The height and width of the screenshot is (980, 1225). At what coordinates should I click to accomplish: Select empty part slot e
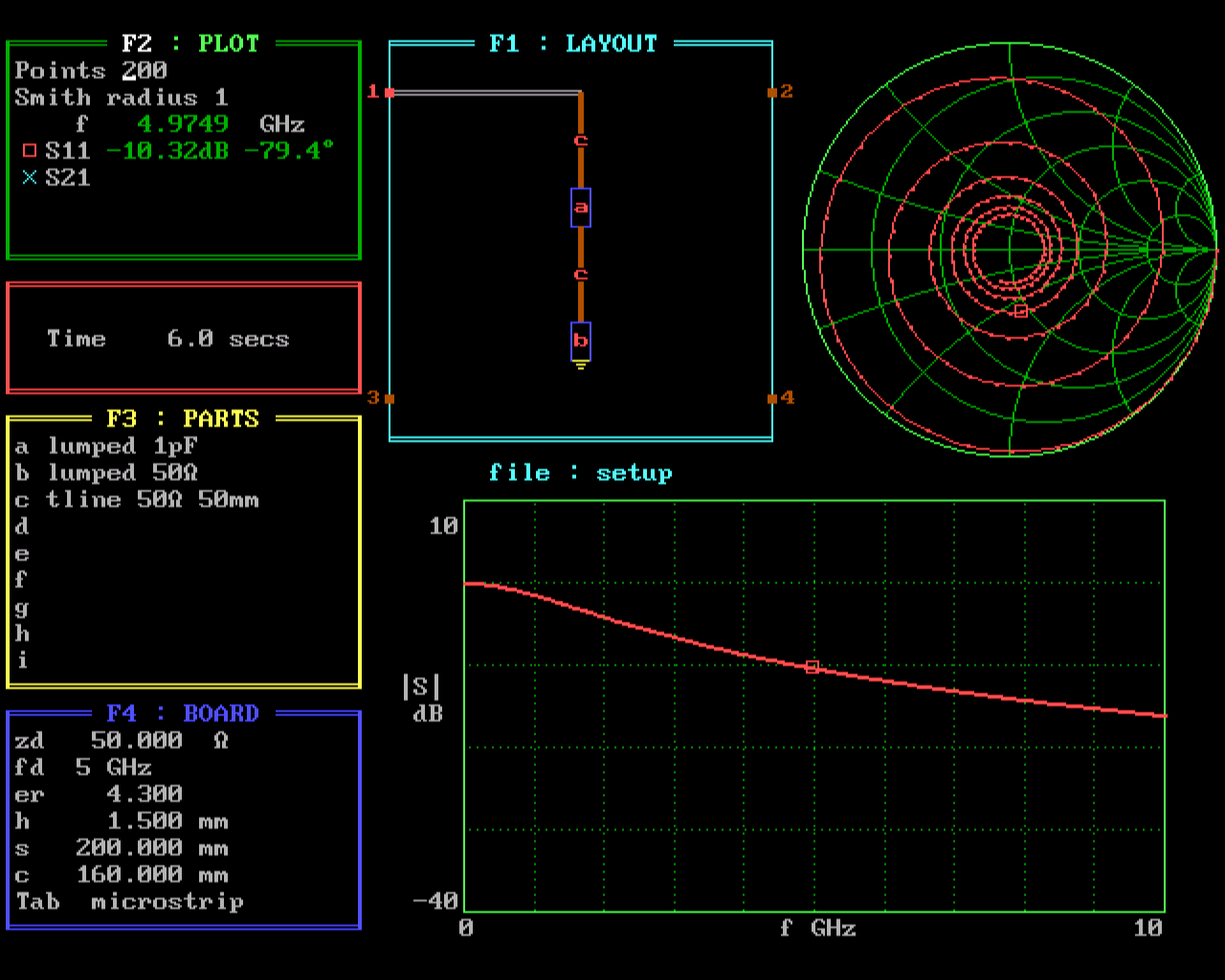tap(22, 553)
